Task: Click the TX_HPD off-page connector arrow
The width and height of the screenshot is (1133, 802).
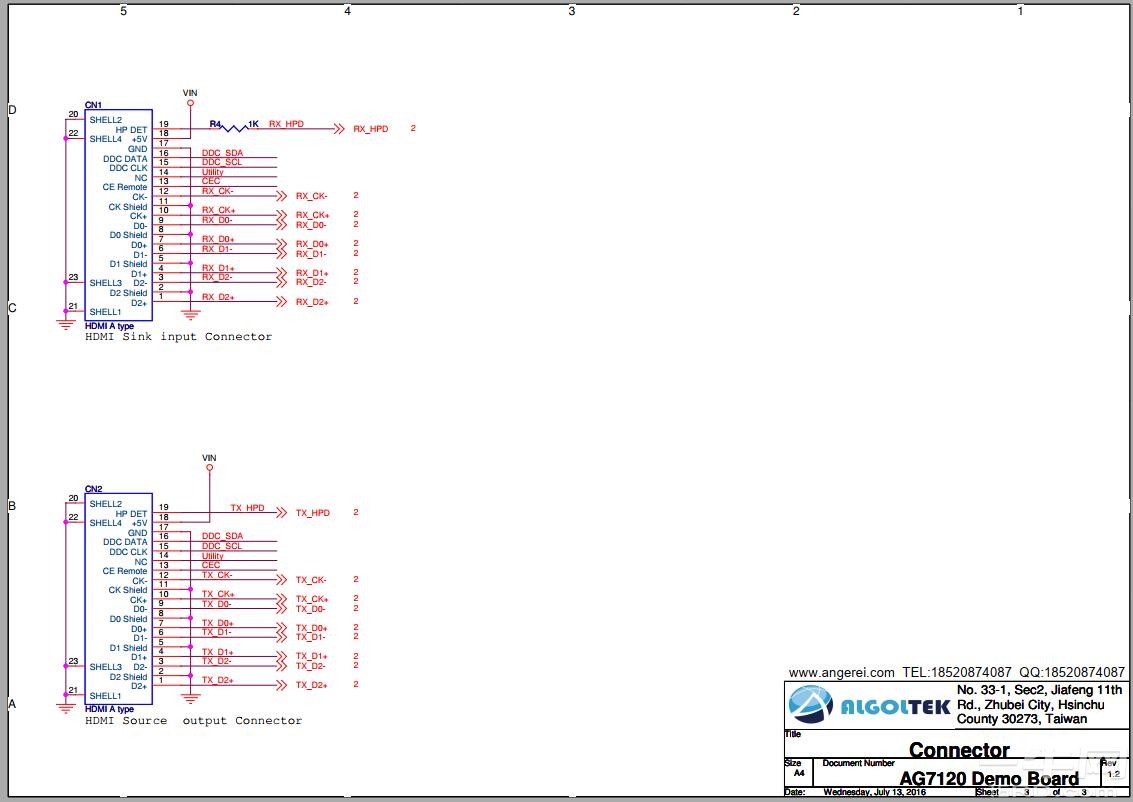Action: tap(281, 512)
